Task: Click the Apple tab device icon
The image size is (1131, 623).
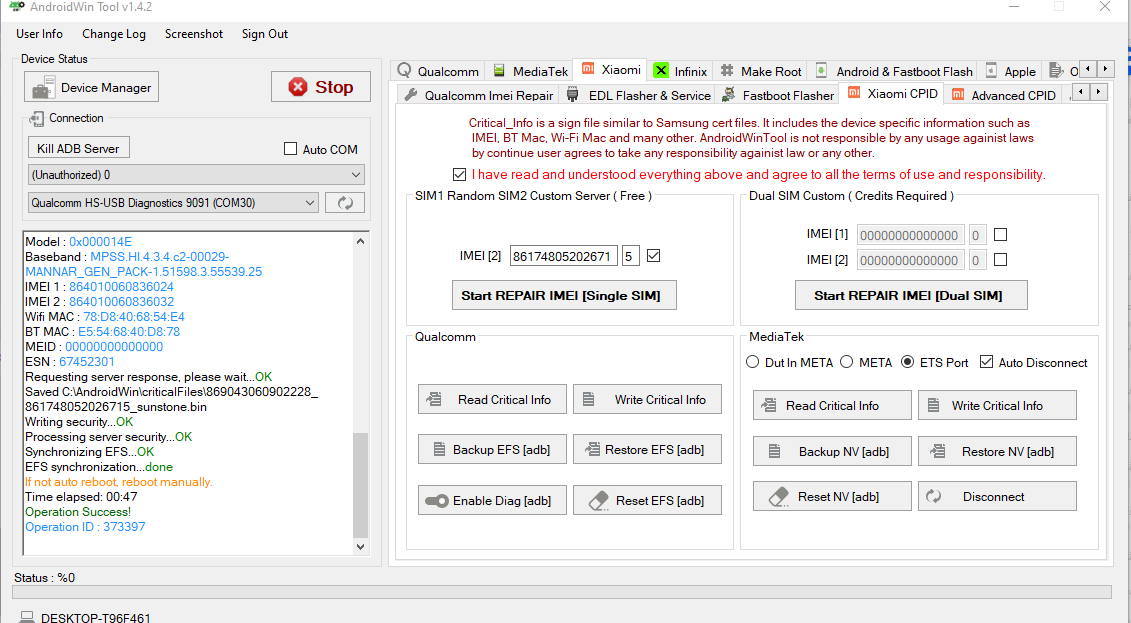Action: [991, 71]
